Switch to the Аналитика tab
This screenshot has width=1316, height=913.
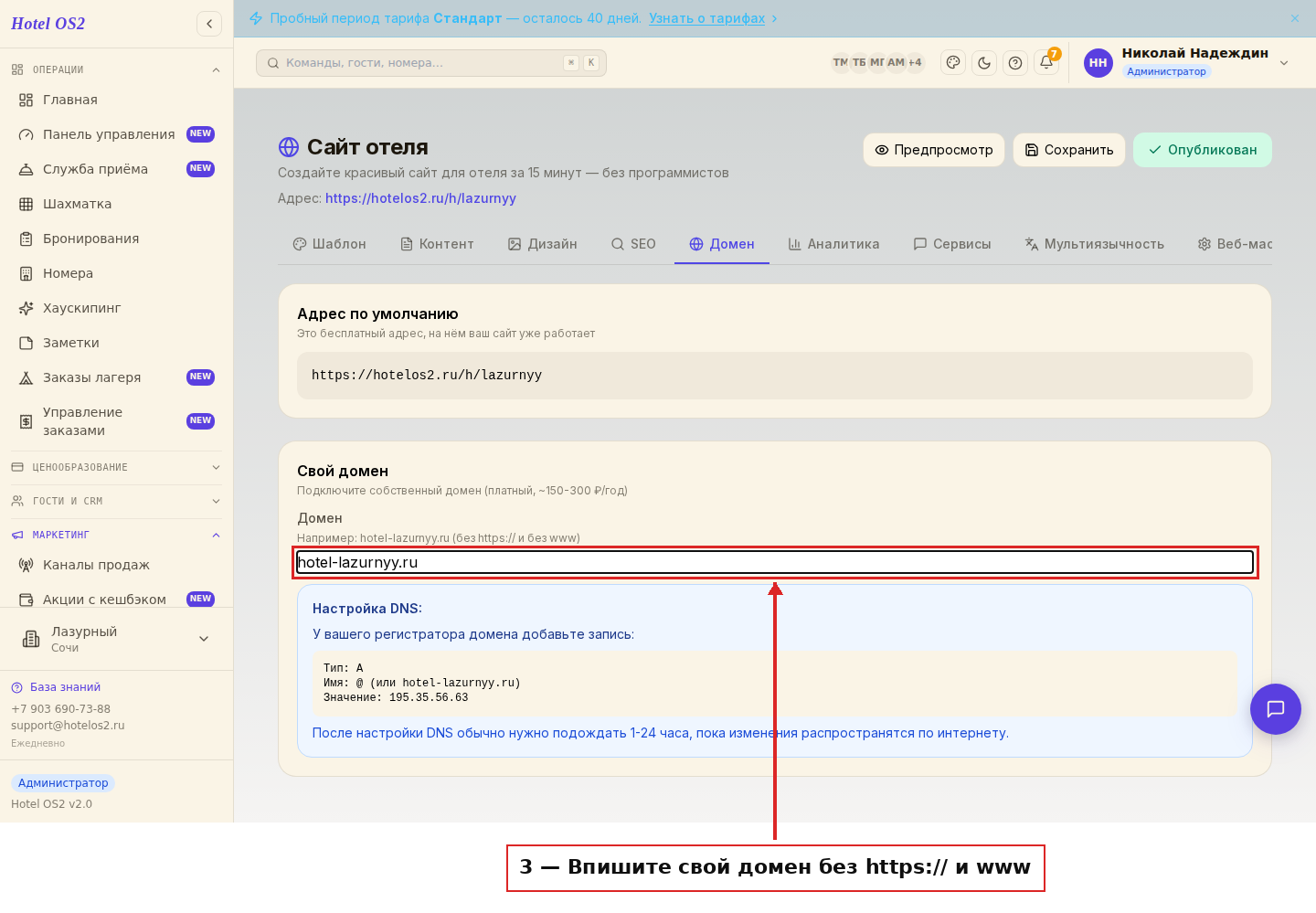pyautogui.click(x=833, y=244)
